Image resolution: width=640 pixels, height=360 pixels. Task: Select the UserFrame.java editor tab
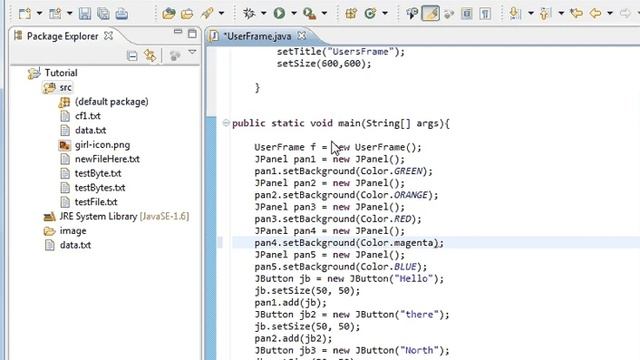tap(257, 36)
